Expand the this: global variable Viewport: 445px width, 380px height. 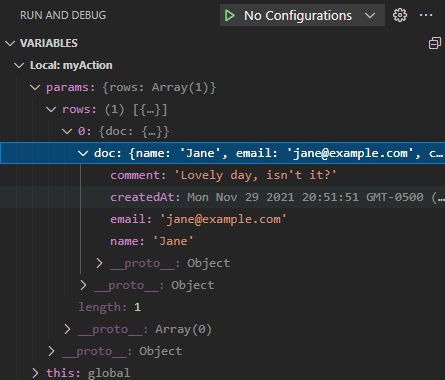tap(35, 373)
